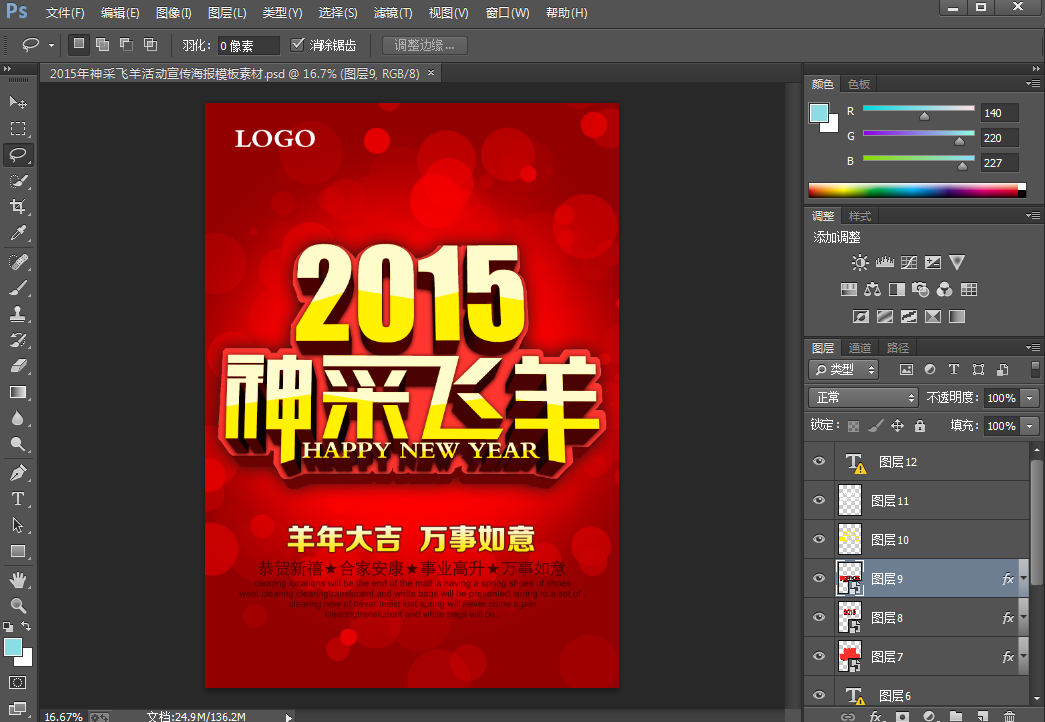
Task: Click Intersect with Selection mode button
Action: click(x=151, y=44)
